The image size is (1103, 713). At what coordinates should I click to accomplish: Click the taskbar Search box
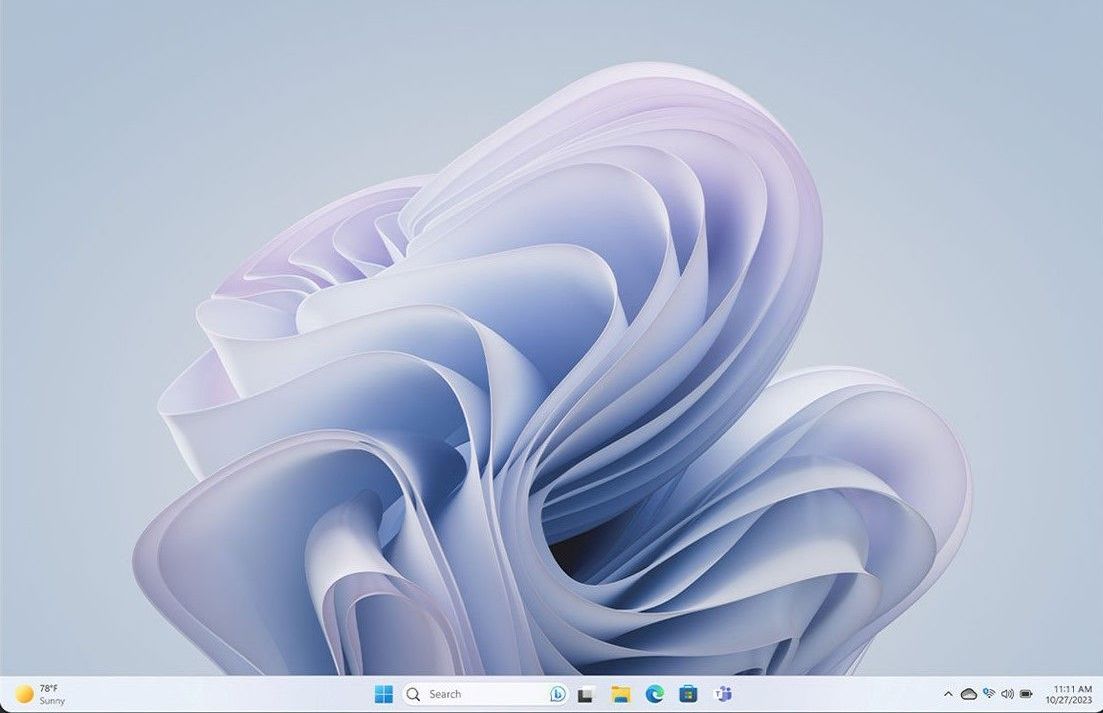coord(485,695)
